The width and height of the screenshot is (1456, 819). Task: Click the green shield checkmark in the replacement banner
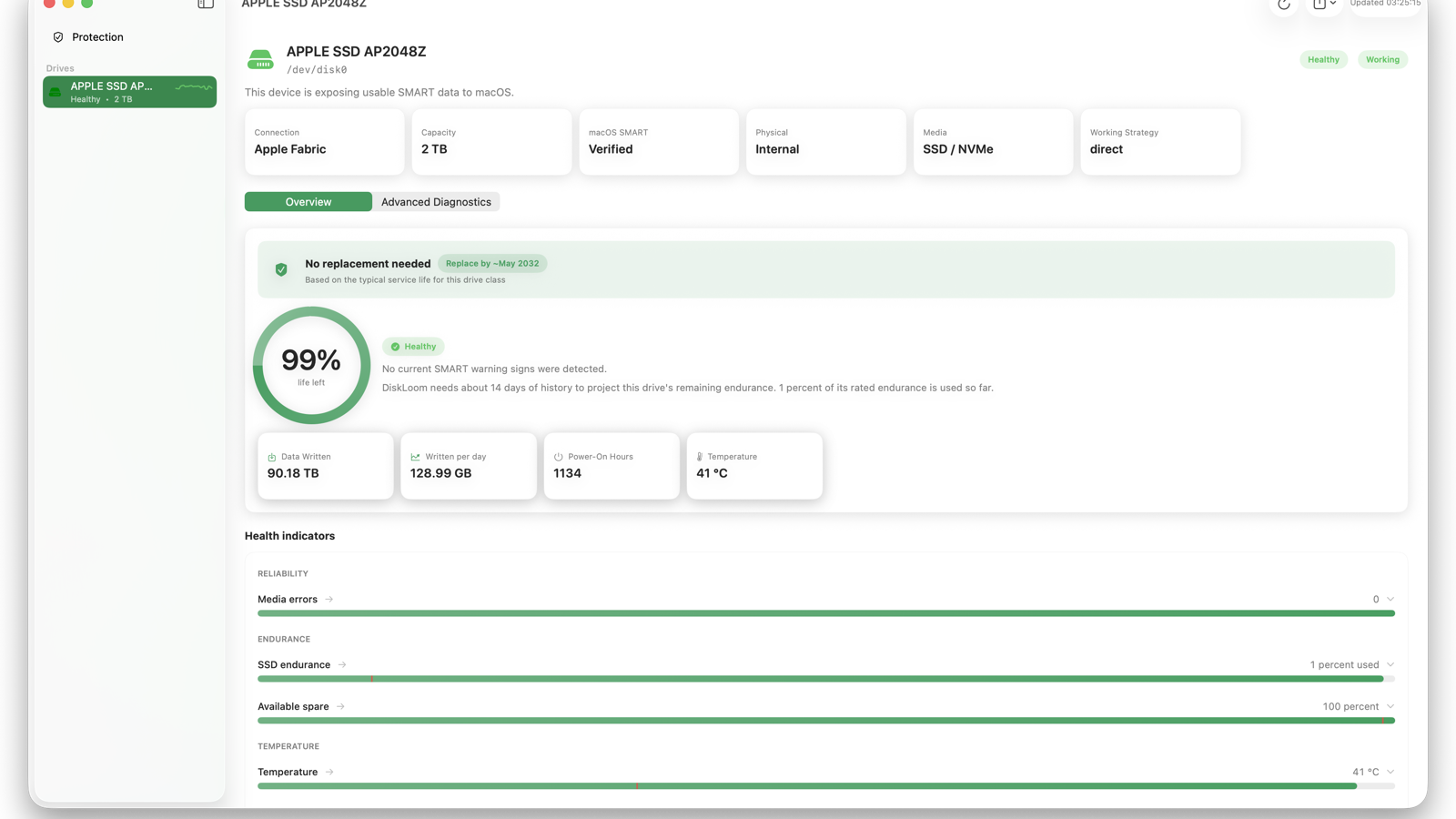click(x=281, y=269)
